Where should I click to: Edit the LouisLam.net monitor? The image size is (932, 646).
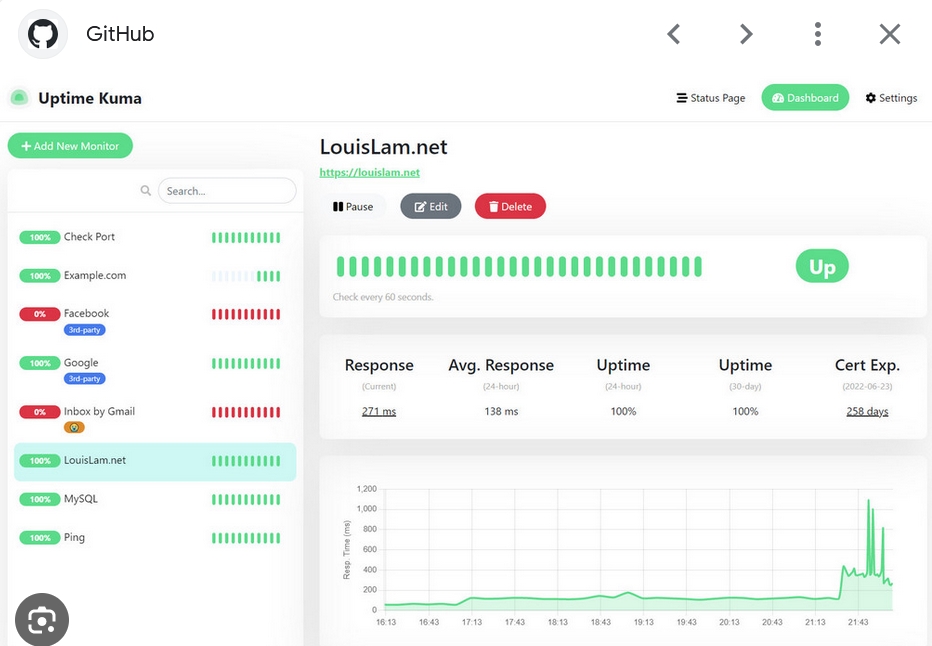pos(431,207)
